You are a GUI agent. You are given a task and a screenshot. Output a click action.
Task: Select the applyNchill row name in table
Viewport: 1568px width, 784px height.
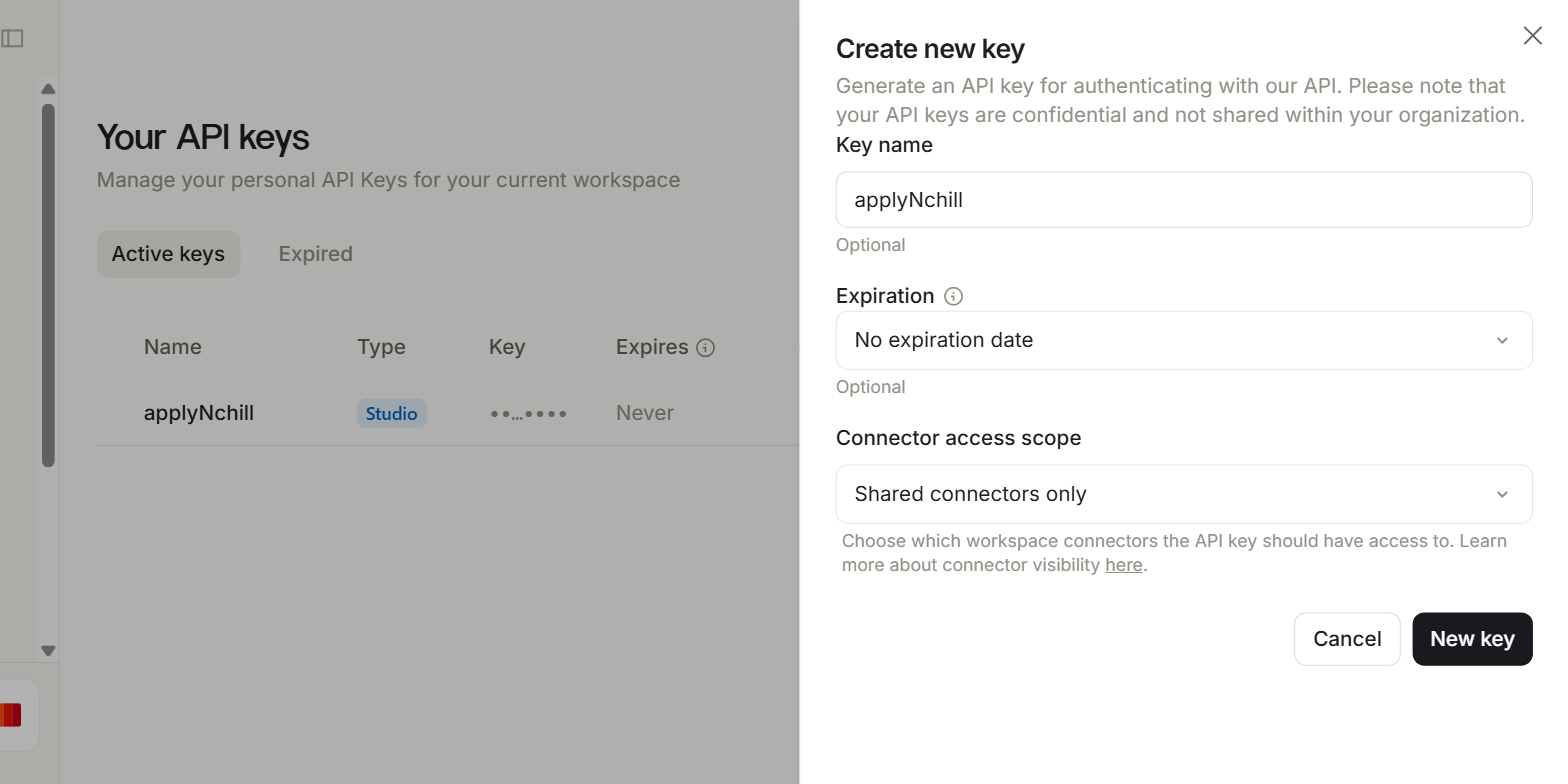click(199, 413)
